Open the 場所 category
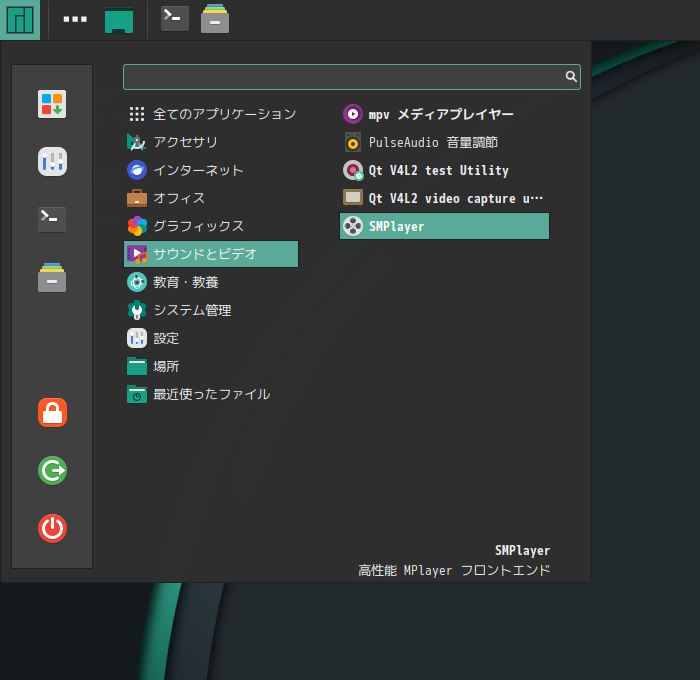This screenshot has width=700, height=680. (x=211, y=367)
